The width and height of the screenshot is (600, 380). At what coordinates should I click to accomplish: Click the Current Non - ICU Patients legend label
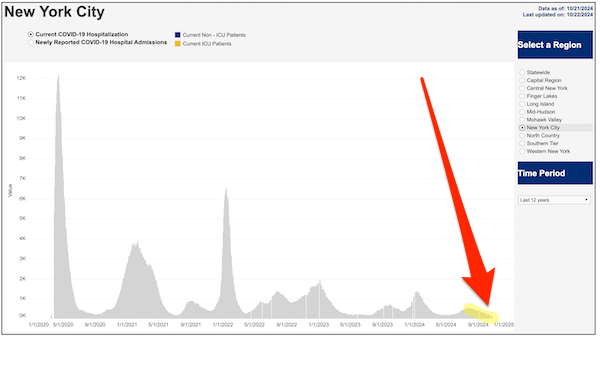click(214, 35)
